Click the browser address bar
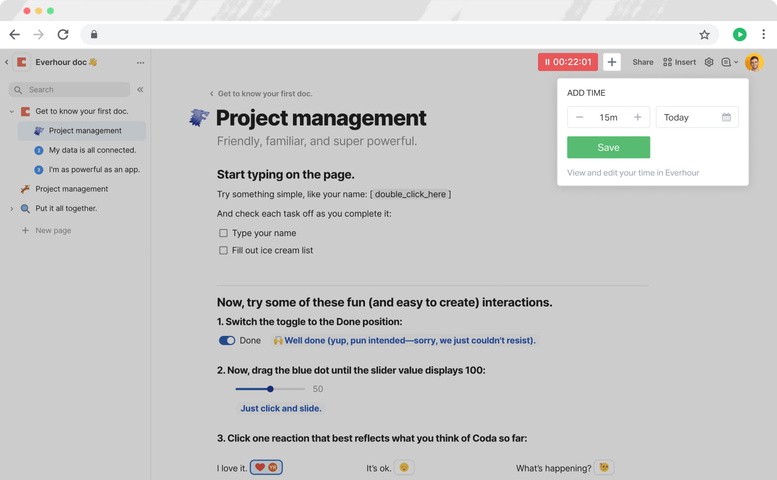The height and width of the screenshot is (480, 777). [399, 34]
